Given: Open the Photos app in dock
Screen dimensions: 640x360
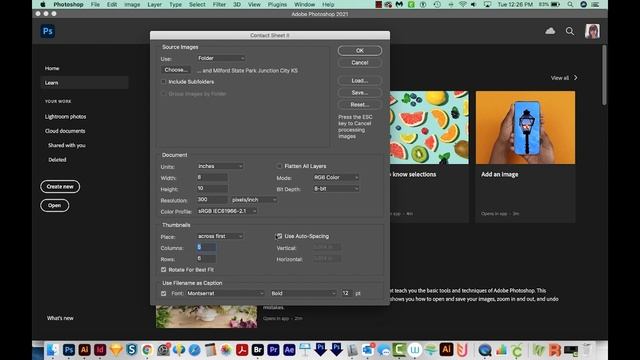Looking at the screenshot, I should [226, 350].
